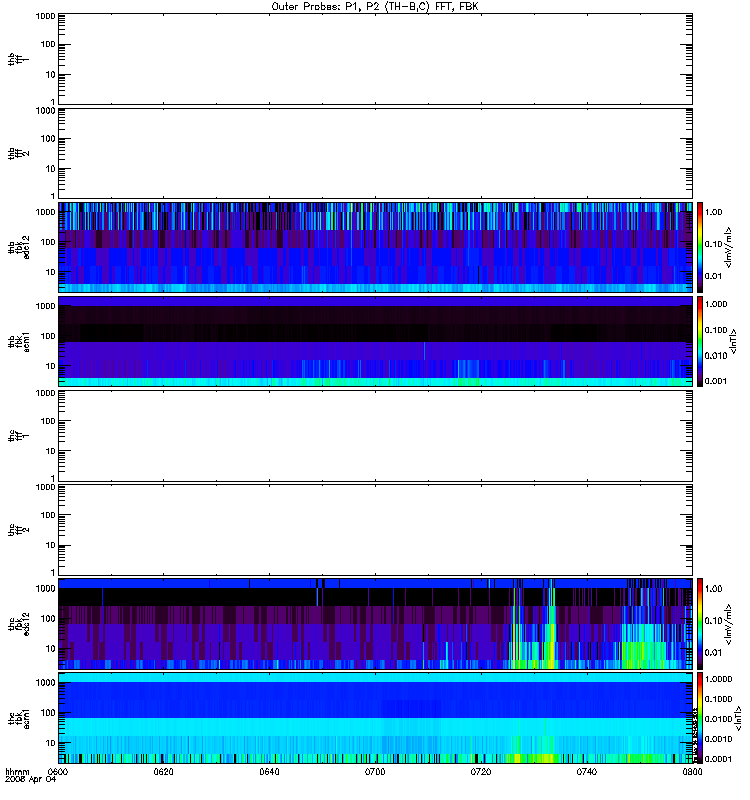
Task: Open the empty thb fff 2 panel
Action: click(375, 153)
